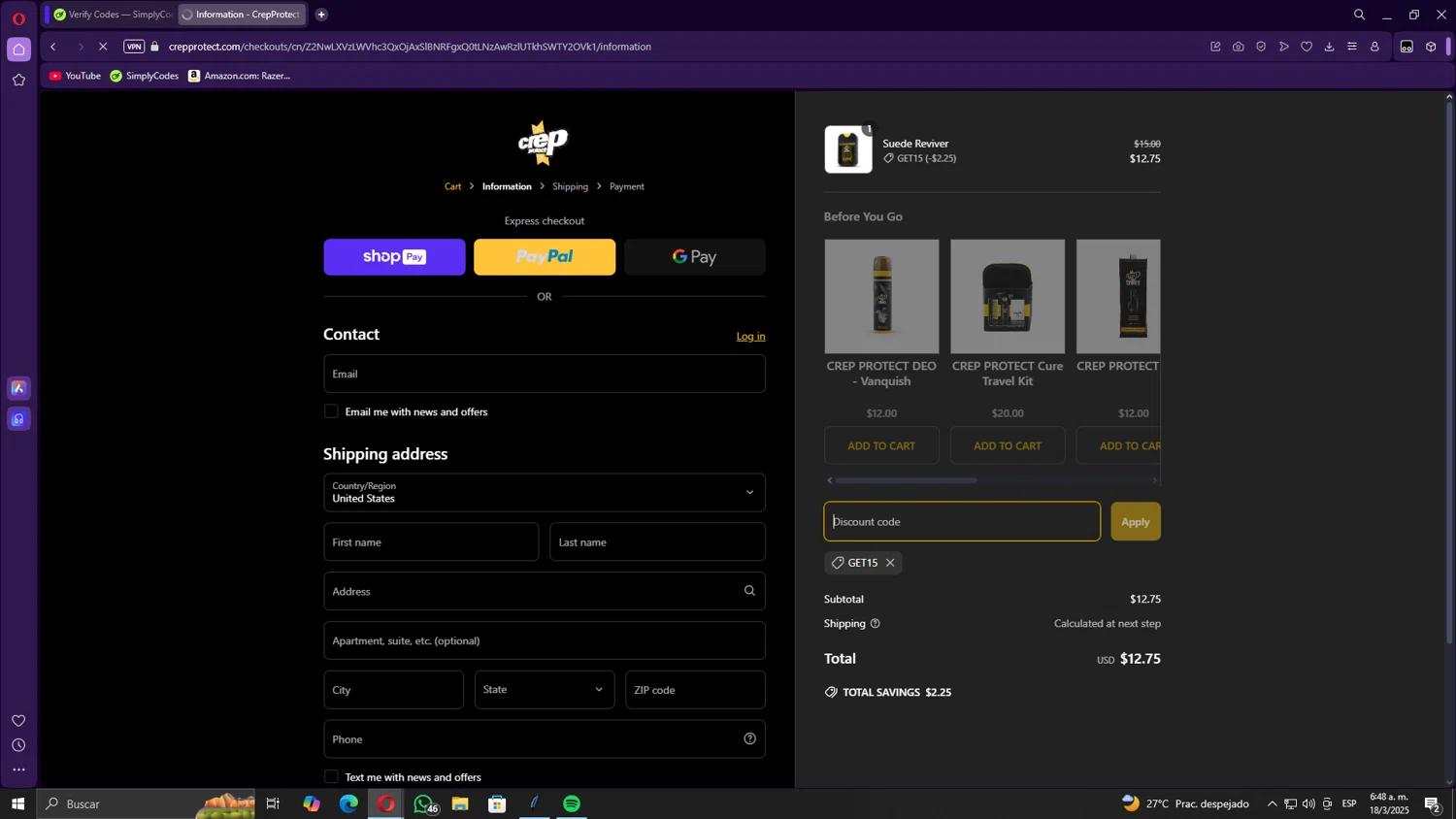Open the State dropdown
This screenshot has height=819, width=1456.
point(545,690)
